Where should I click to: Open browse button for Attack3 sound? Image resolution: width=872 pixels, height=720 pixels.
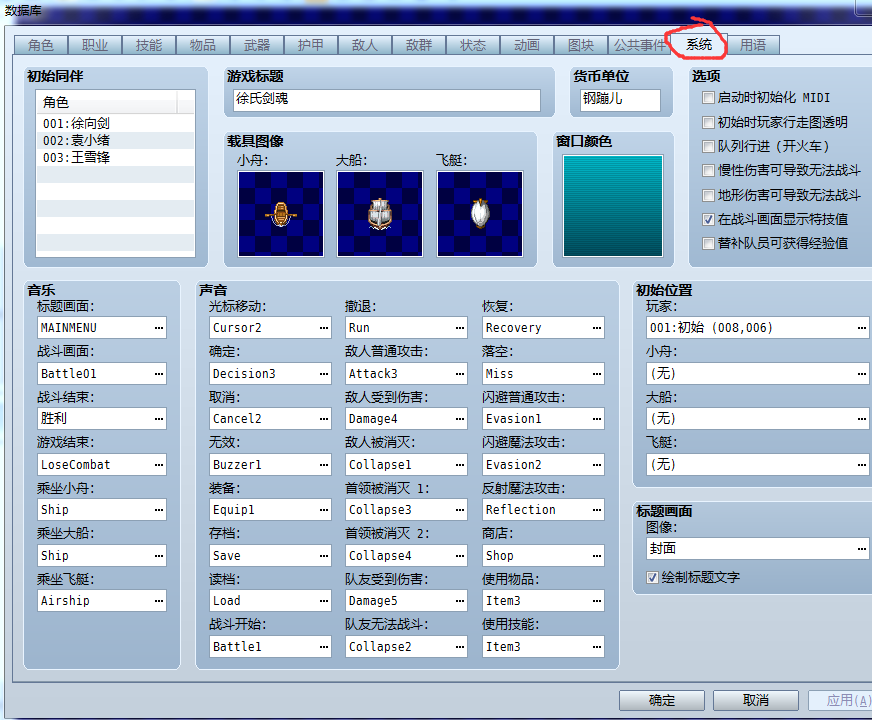460,374
